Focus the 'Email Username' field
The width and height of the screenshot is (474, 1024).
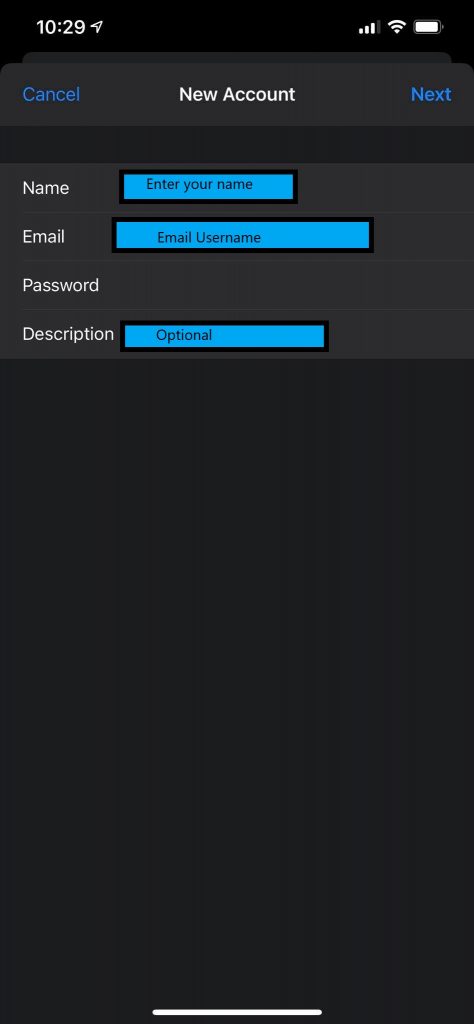click(242, 236)
